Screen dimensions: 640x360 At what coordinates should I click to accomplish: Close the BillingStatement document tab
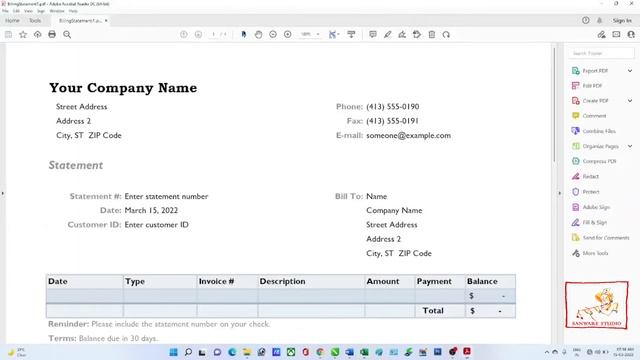106,20
